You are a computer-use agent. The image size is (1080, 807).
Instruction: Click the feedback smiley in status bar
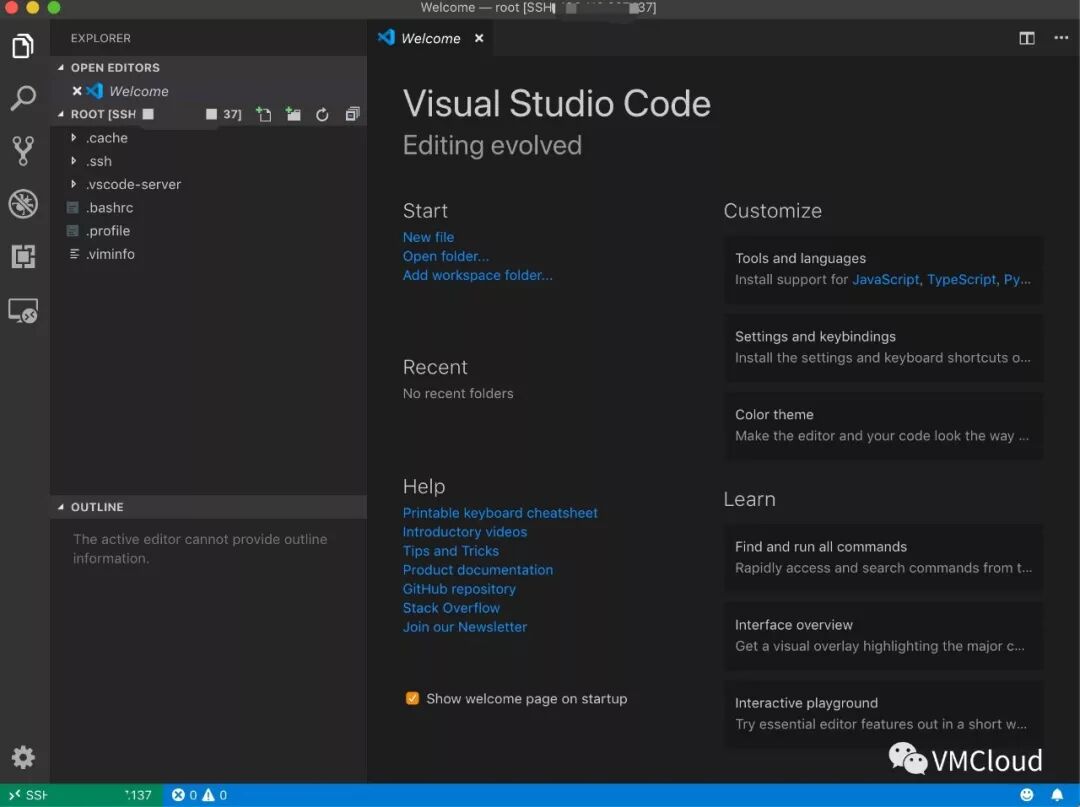click(x=1026, y=795)
